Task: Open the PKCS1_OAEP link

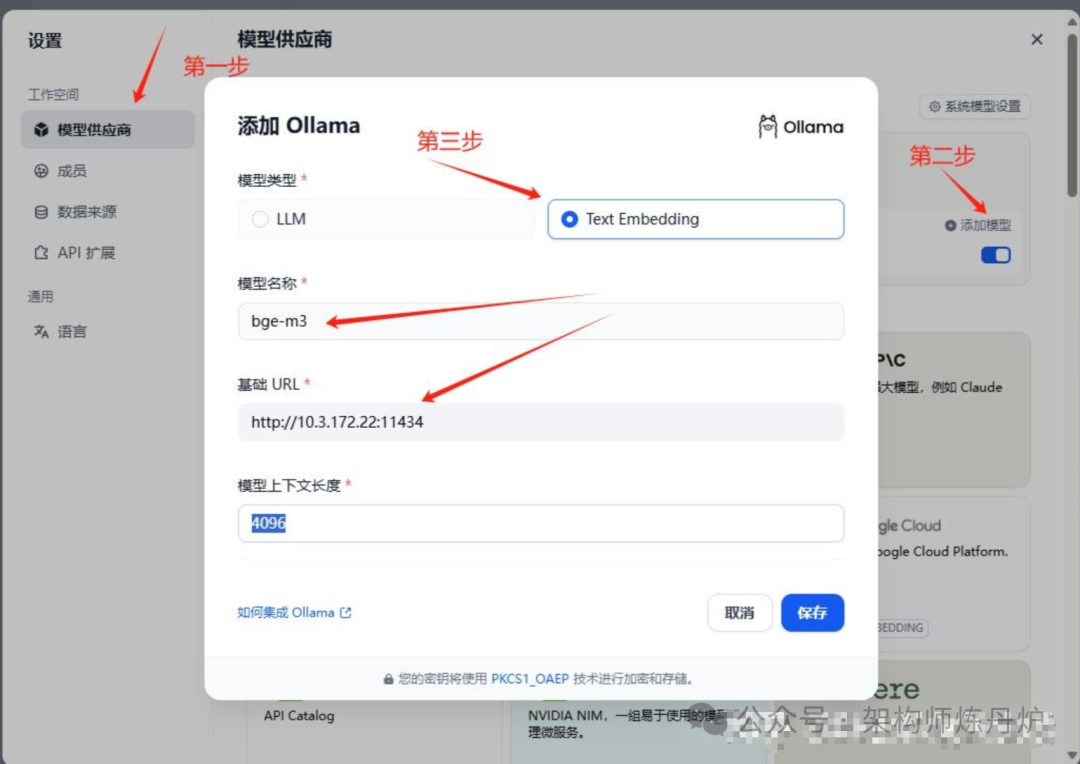Action: coord(530,679)
